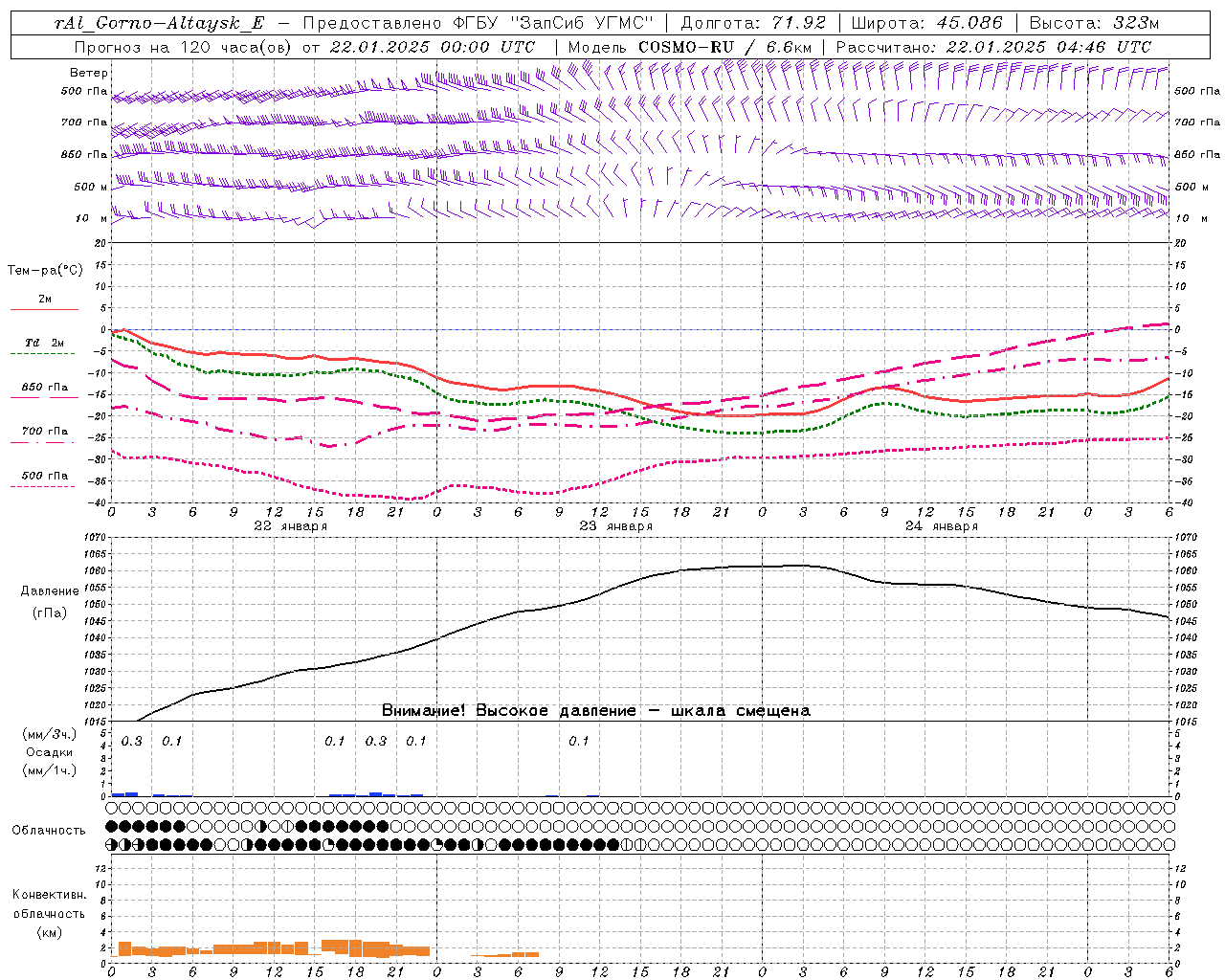Click the 2м temperature legend label
The image size is (1225, 980).
(x=45, y=299)
